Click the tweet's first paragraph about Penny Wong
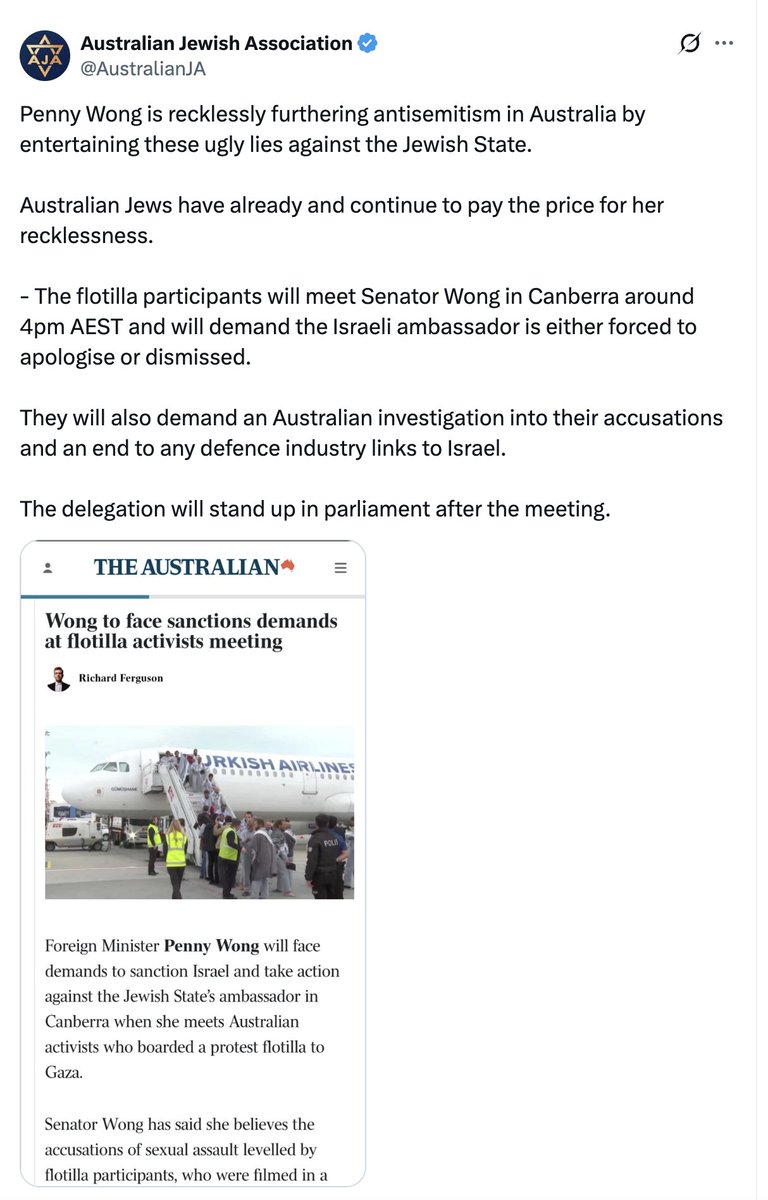 [333, 128]
